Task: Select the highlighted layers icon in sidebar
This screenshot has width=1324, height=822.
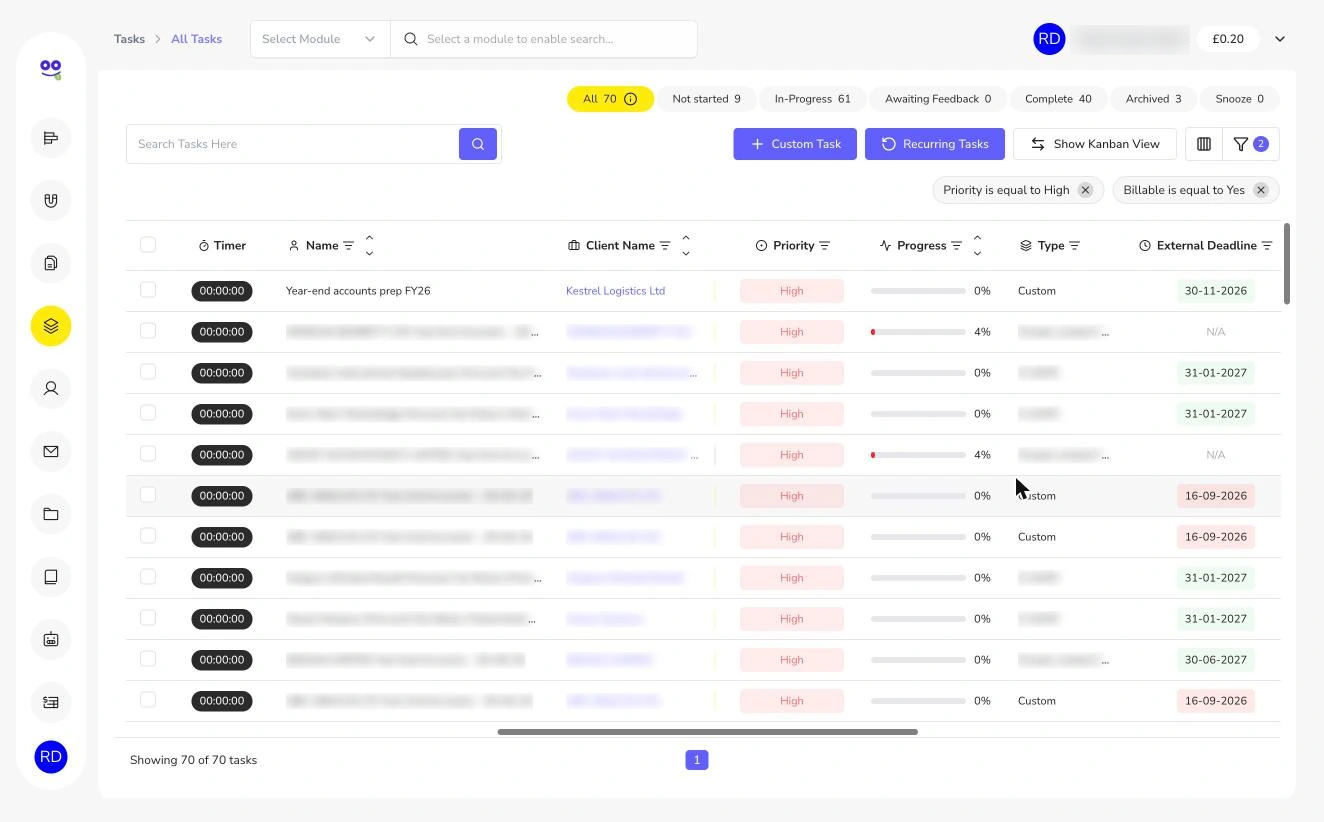Action: click(x=51, y=326)
